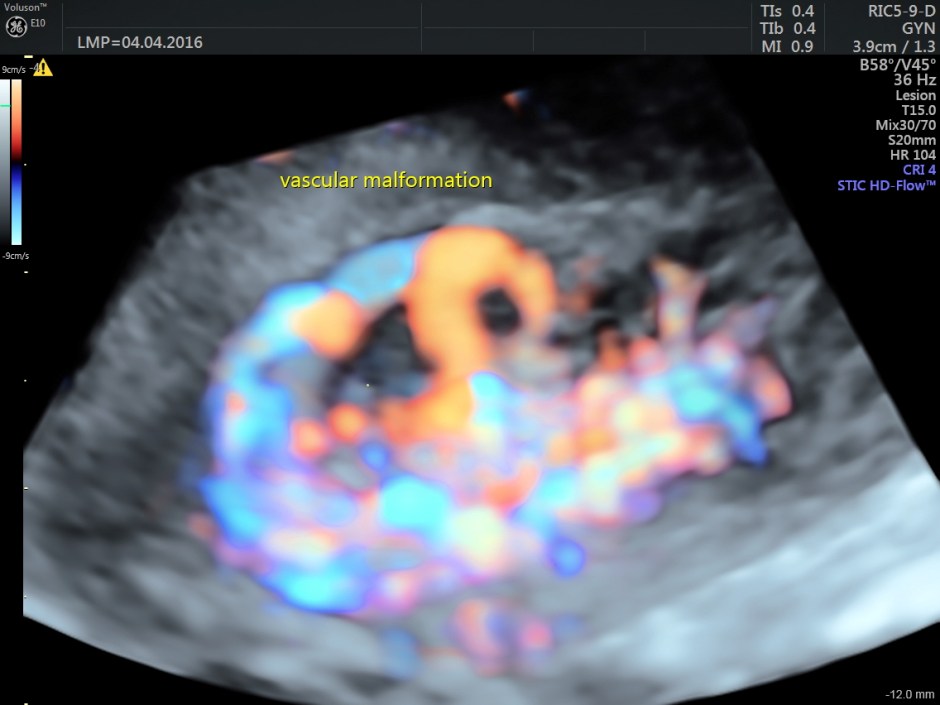Select the Voluson E10 system label
The height and width of the screenshot is (705, 940).
(x=27, y=11)
